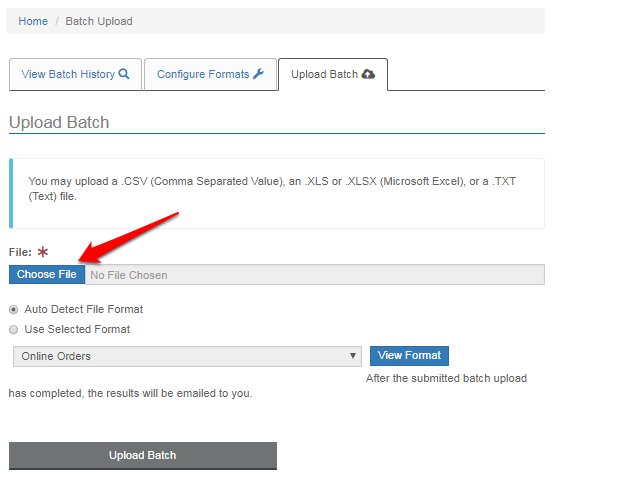Screen dimensions: 617x496
Task: Open the View Batch History tab
Action: tap(75, 74)
